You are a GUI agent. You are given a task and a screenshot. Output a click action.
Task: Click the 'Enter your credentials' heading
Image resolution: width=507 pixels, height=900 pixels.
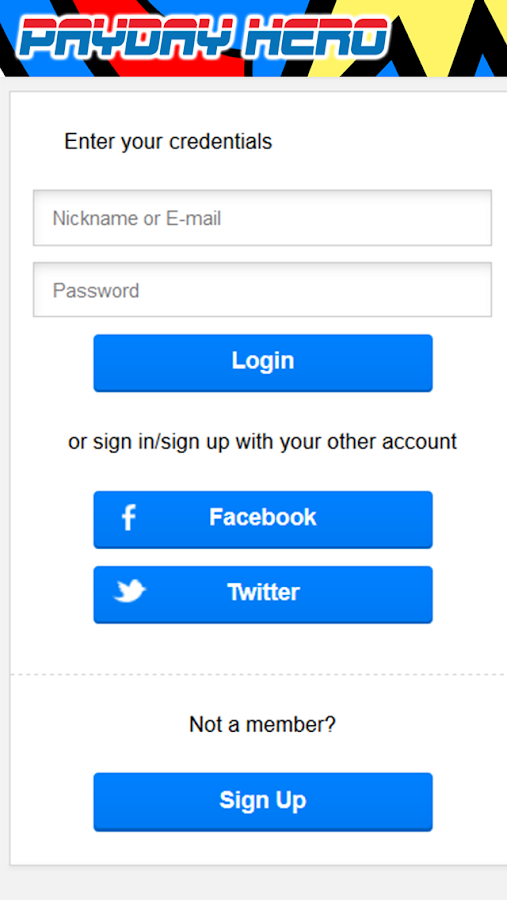[x=168, y=141]
